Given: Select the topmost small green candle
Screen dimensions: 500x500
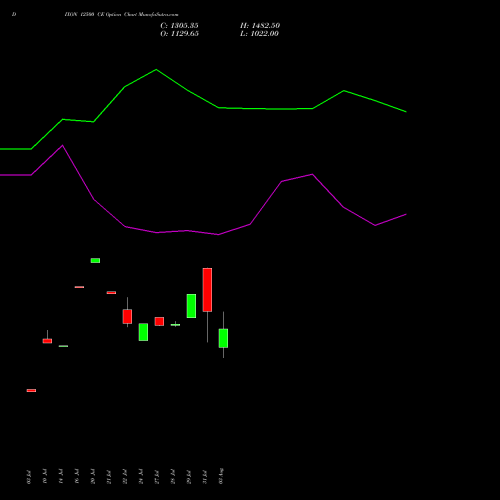Looking at the screenshot, I should (95, 260).
